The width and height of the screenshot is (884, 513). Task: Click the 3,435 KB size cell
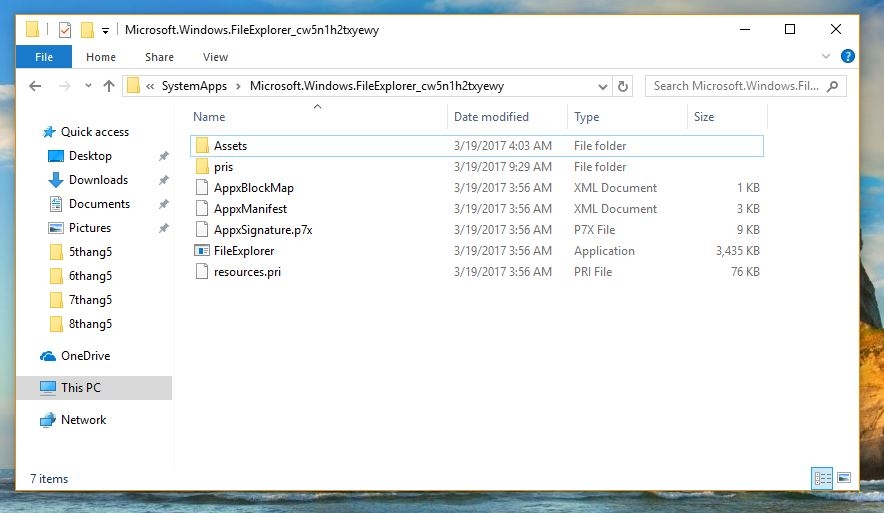(x=737, y=250)
